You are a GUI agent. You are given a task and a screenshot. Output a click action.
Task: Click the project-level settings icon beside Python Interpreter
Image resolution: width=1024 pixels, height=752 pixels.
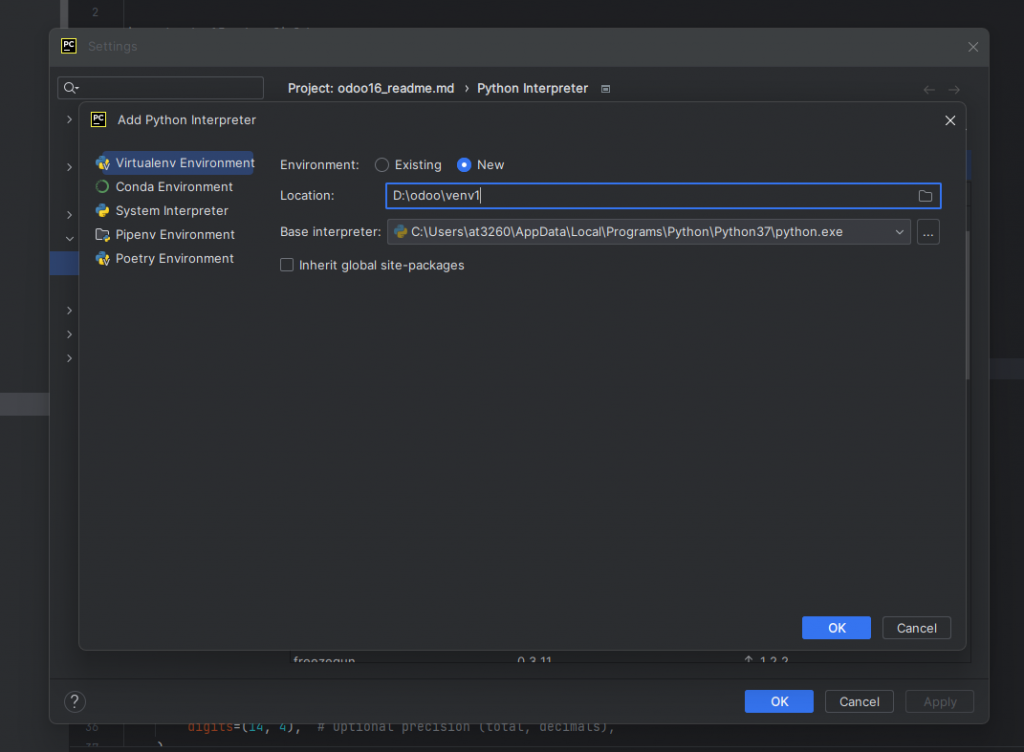[x=605, y=89]
